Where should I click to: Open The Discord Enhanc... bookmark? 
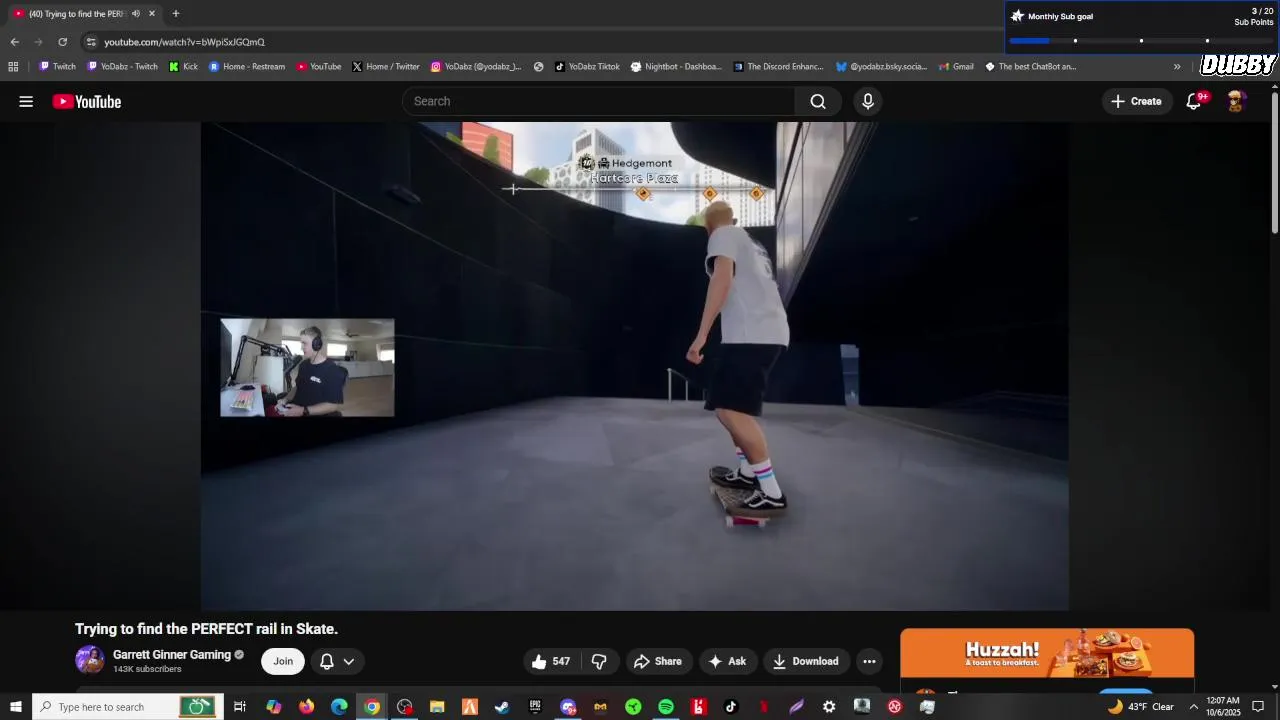[779, 67]
